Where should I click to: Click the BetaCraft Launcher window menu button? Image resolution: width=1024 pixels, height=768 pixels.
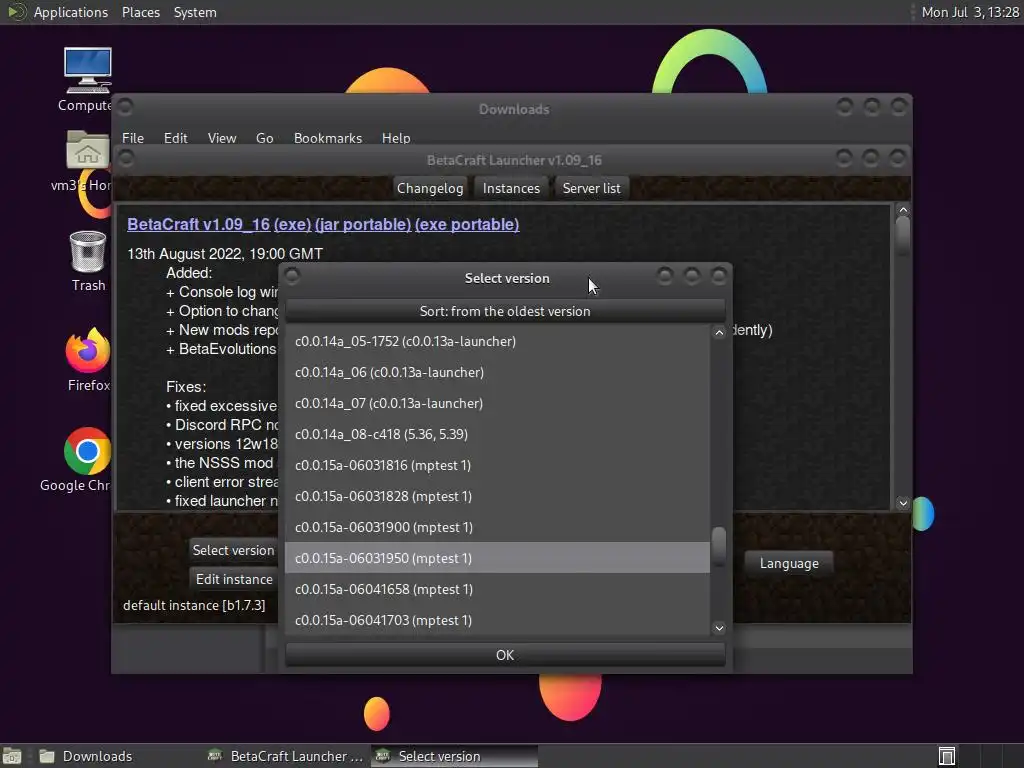pyautogui.click(x=126, y=158)
